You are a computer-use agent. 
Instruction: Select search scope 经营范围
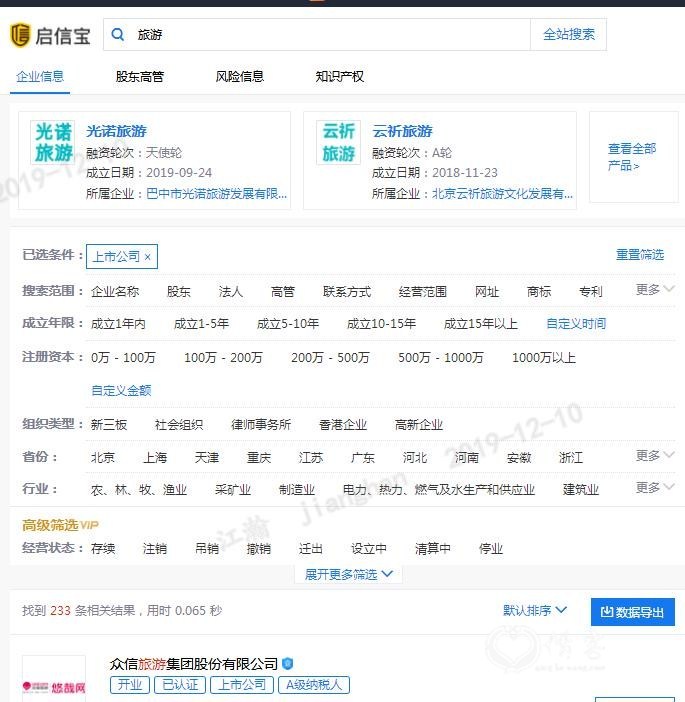423,291
